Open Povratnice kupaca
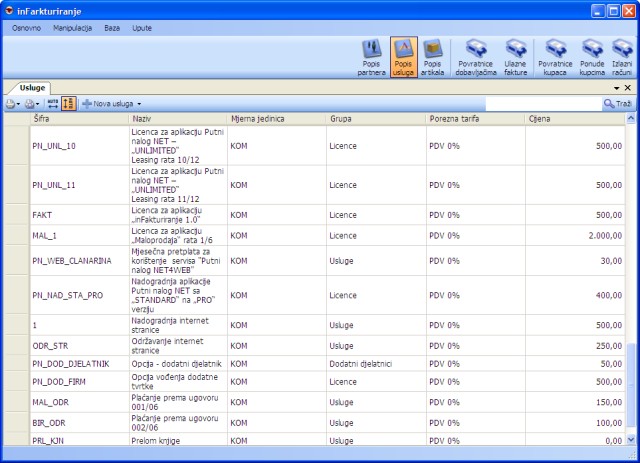The width and height of the screenshot is (640, 463). point(555,57)
